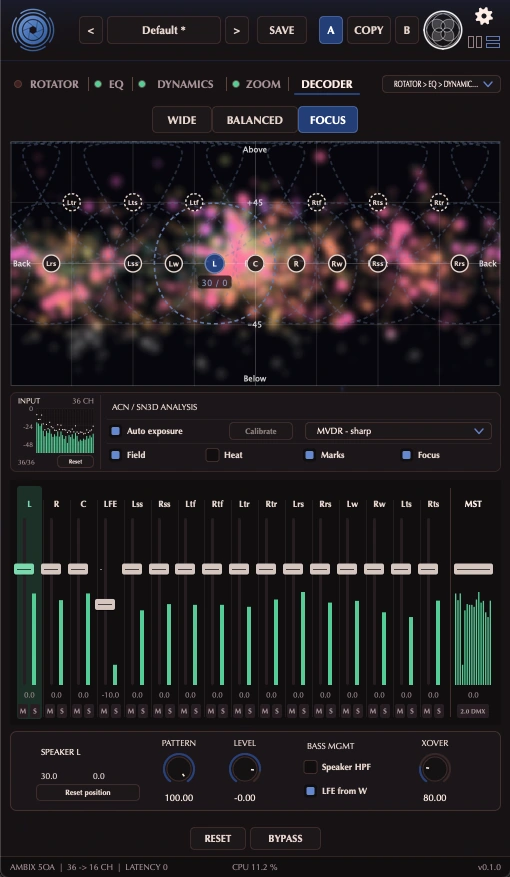Click the BYPASS button
510x877 pixels.
click(x=285, y=838)
